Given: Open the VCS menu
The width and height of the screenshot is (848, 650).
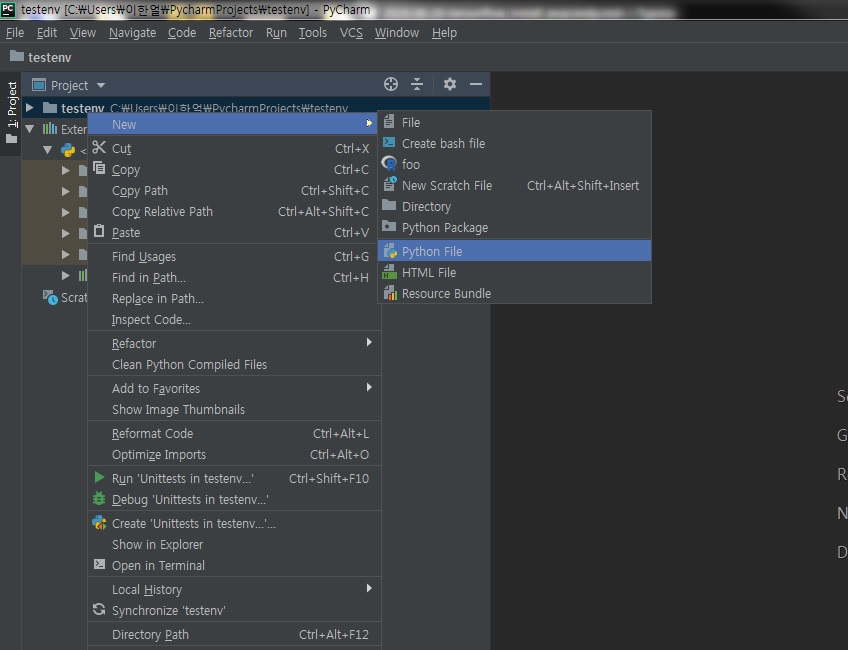Looking at the screenshot, I should tap(351, 33).
